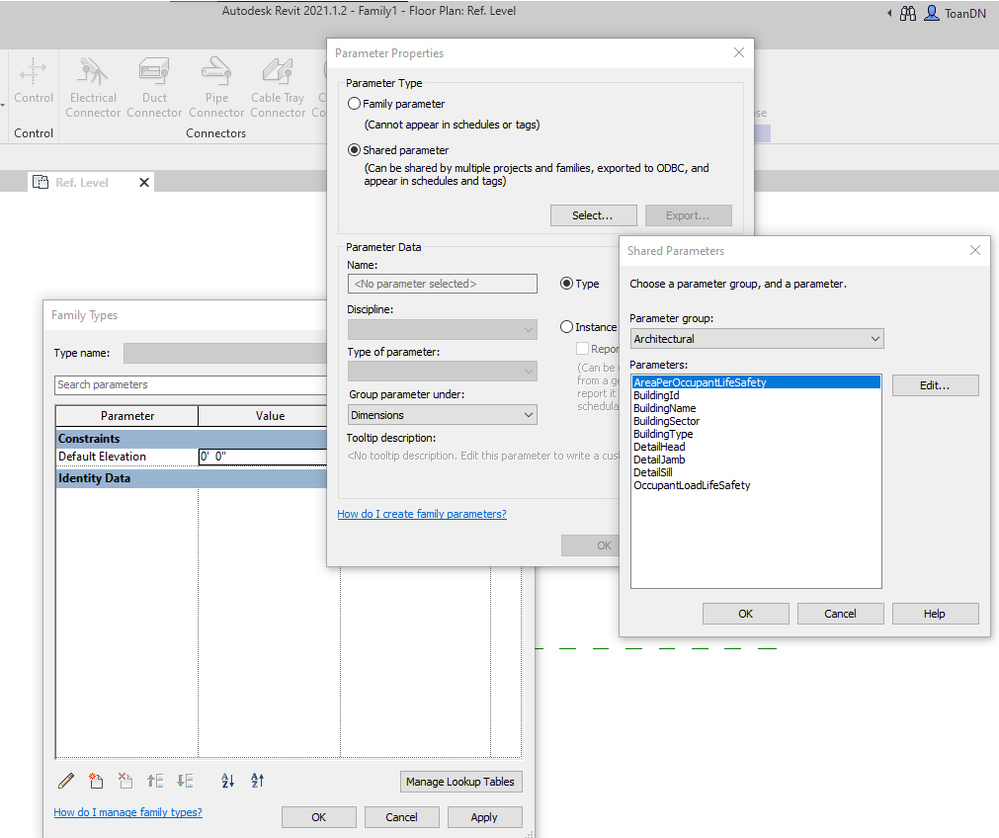999x838 pixels.
Task: Add a Duct Connector
Action: (x=154, y=87)
